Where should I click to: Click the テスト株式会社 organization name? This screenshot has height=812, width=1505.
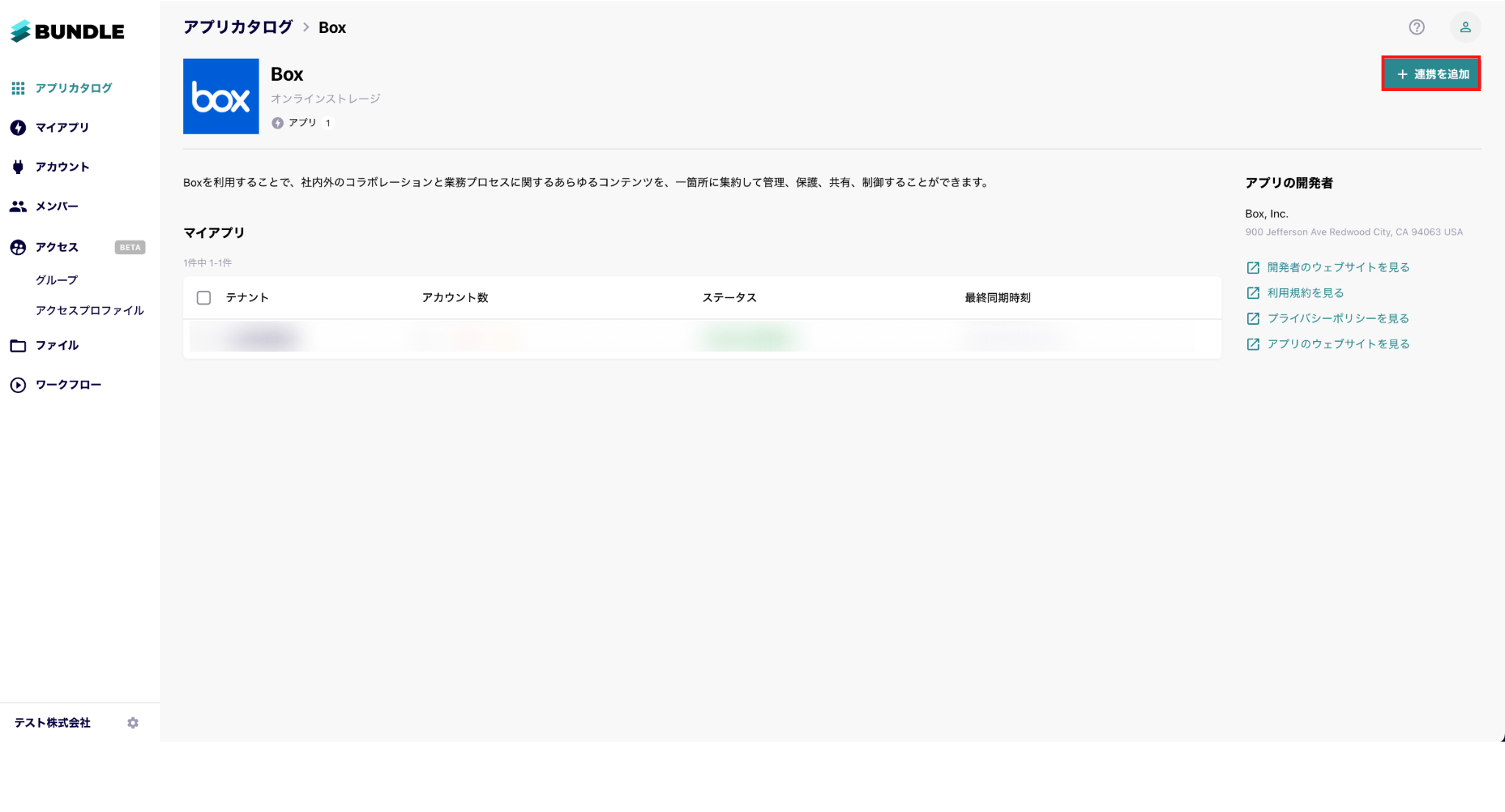(52, 723)
